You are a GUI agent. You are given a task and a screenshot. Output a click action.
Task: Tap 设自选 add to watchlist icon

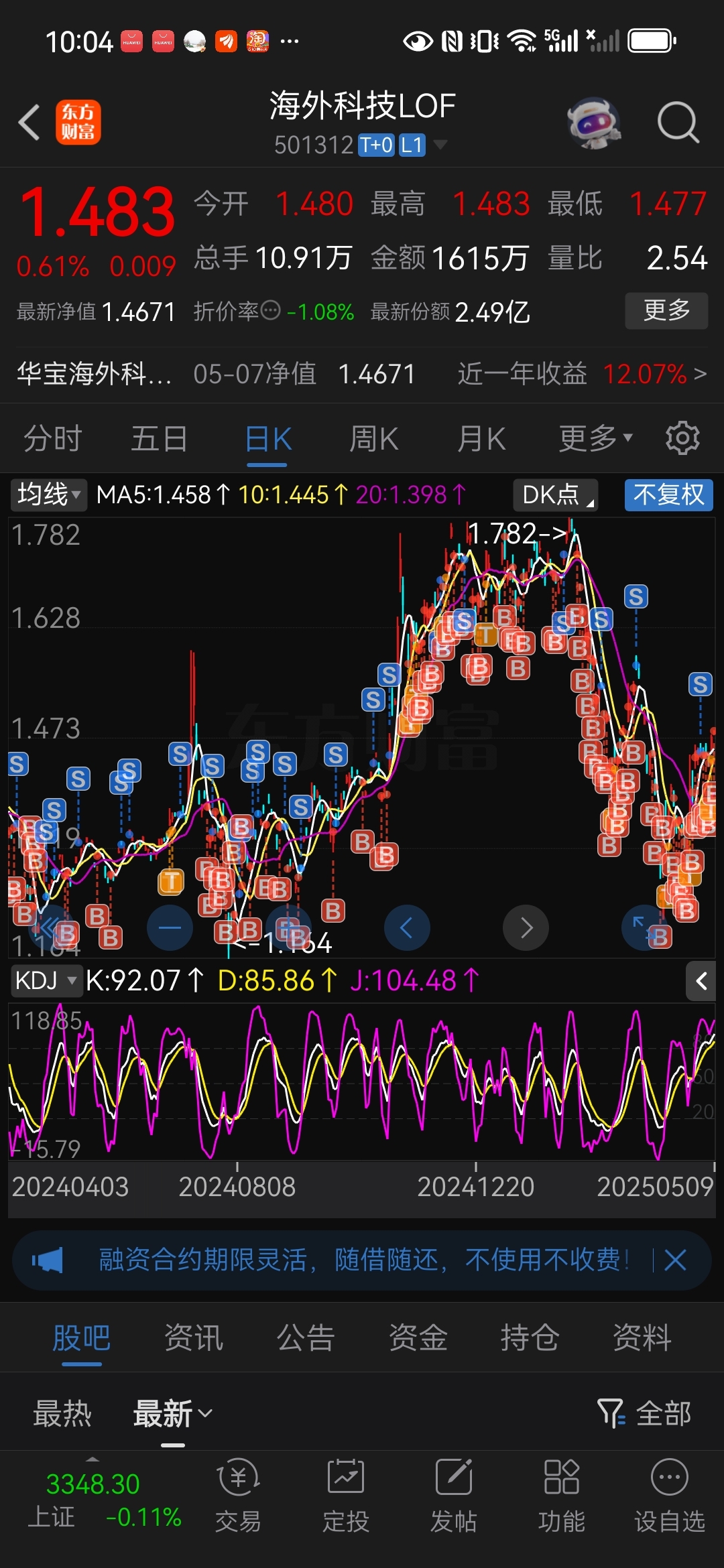(x=670, y=1495)
